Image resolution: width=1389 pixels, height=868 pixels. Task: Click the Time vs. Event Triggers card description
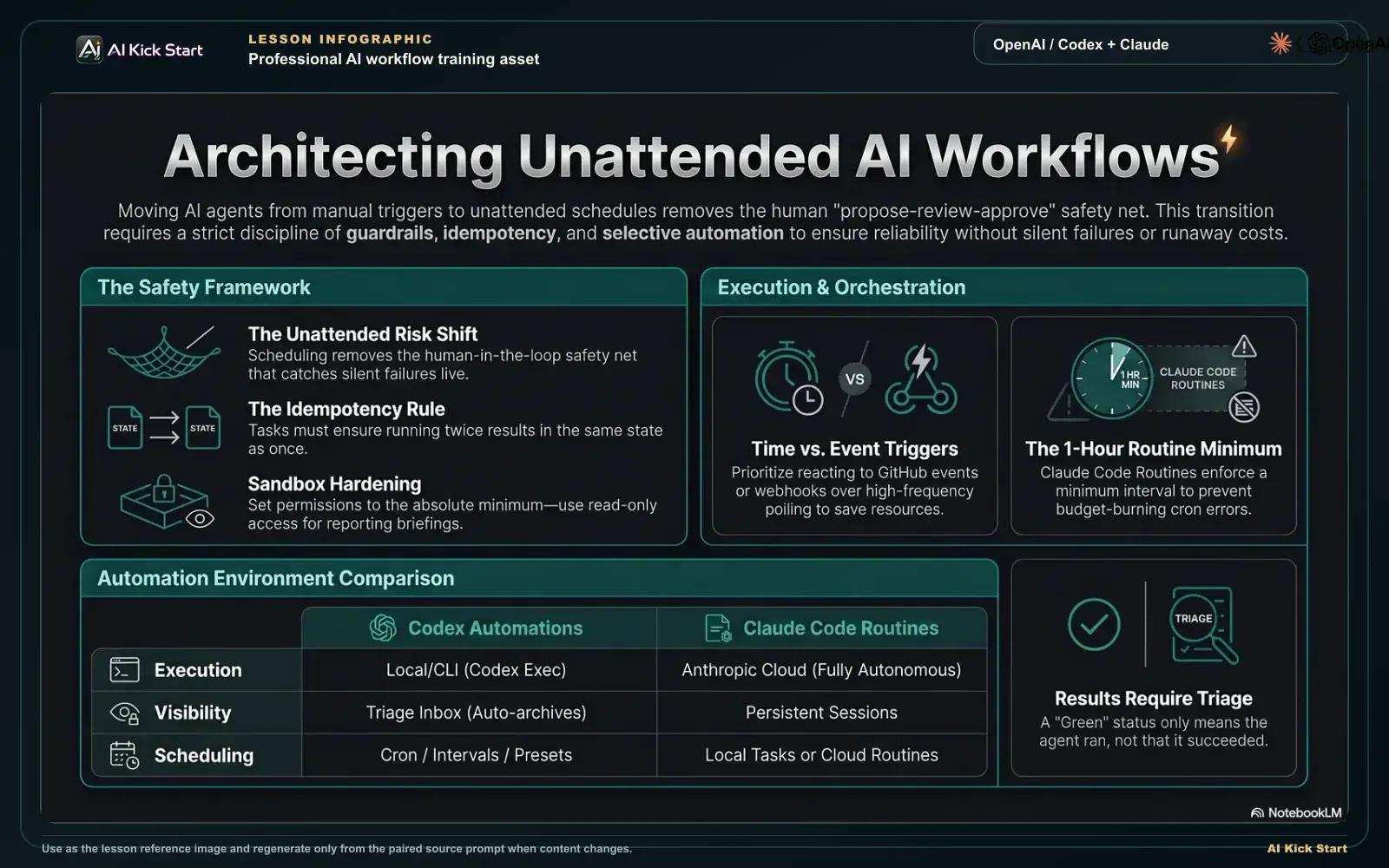(855, 491)
